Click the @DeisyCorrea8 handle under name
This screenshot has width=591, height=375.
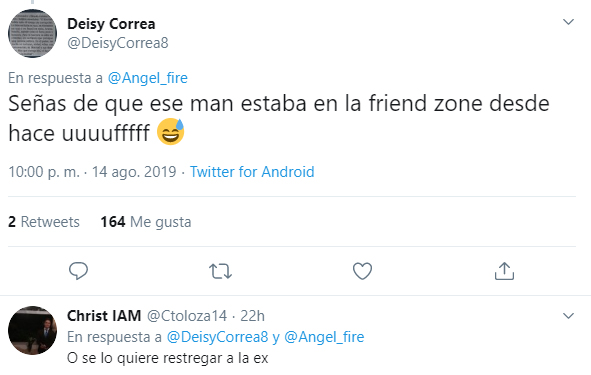118,43
